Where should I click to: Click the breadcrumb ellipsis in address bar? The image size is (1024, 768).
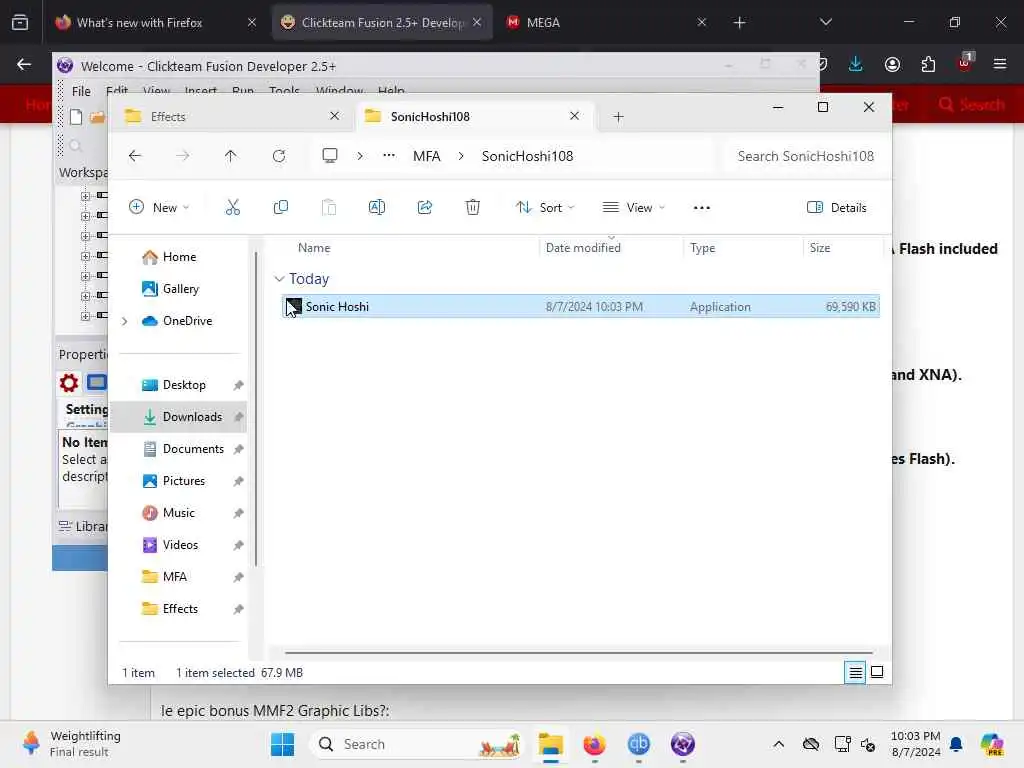click(389, 155)
